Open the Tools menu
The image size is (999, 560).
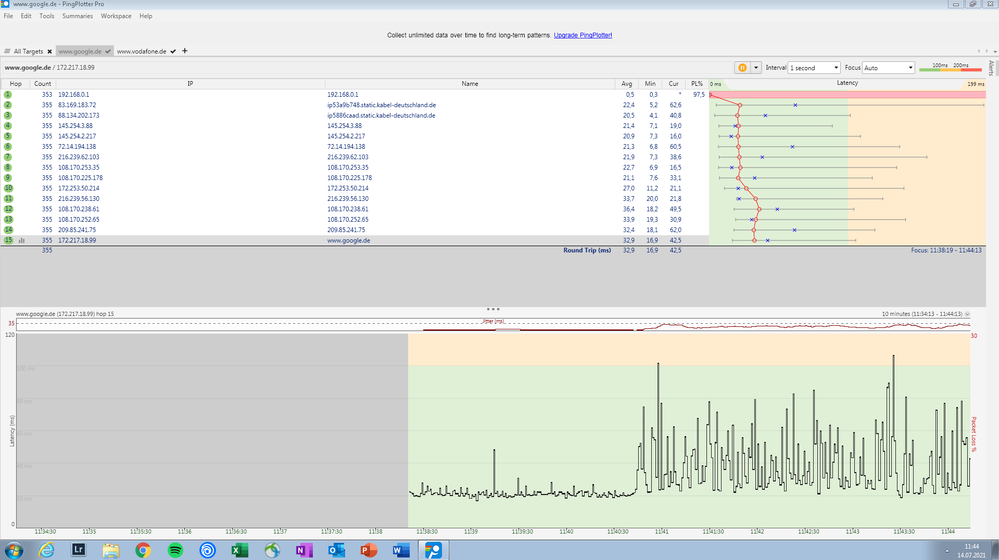pyautogui.click(x=47, y=16)
